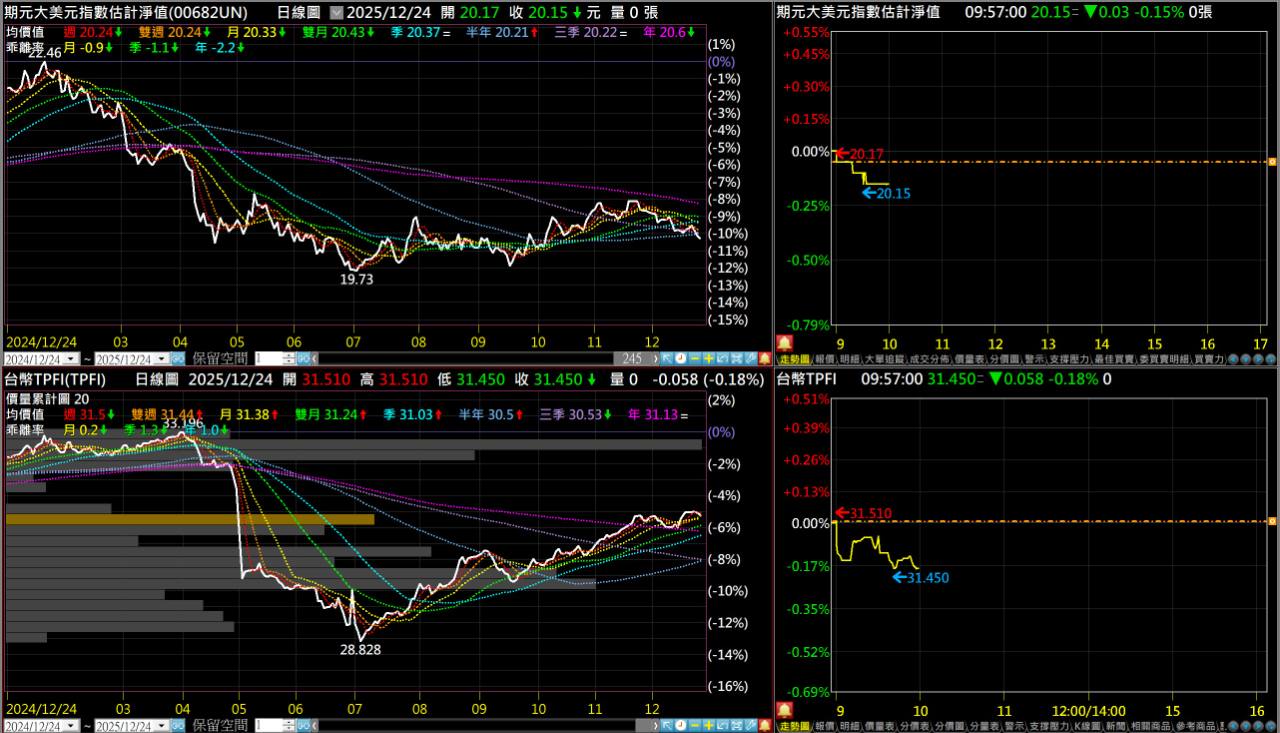Screen dimensions: 1280x733
Task: Click the 年 20.6 moving-average label on the 00682UN chart
Action: coord(669,32)
